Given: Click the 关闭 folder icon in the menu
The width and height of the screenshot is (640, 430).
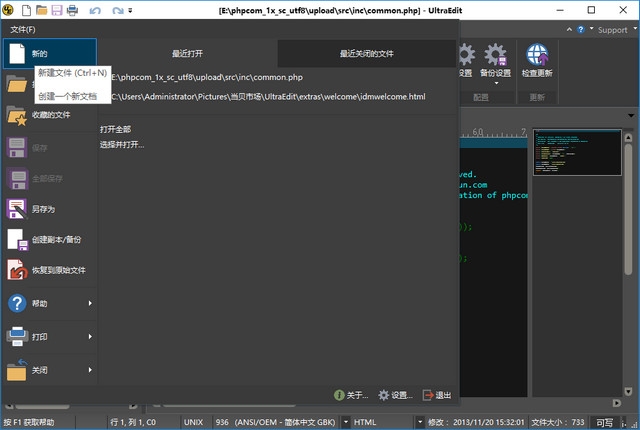Looking at the screenshot, I should [17, 370].
